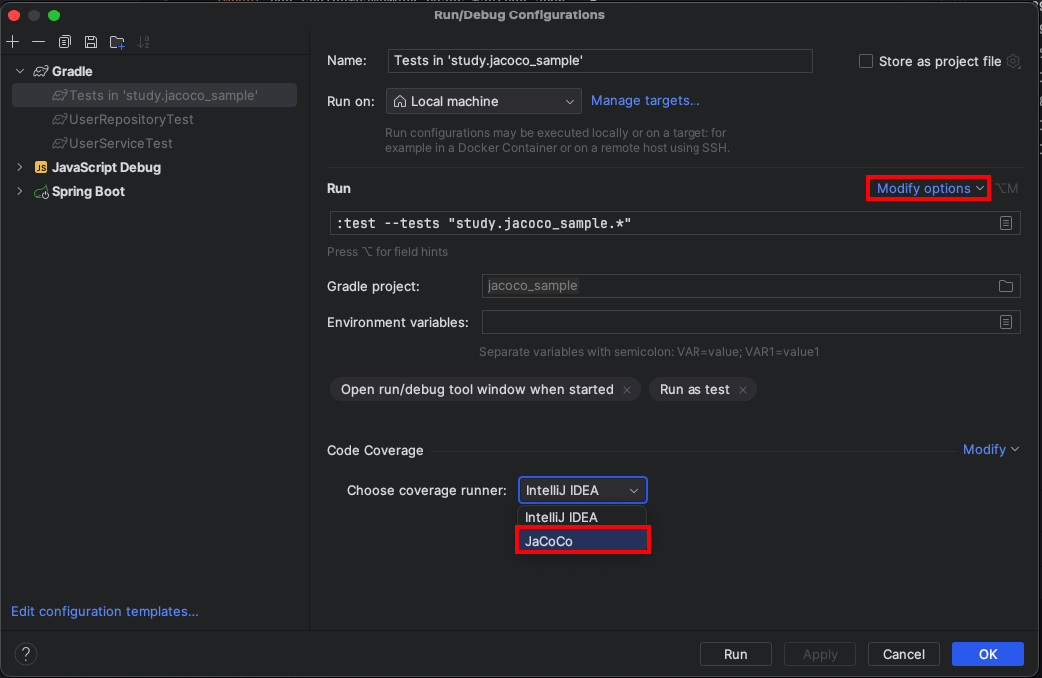
Task: Click the Spring Boot leaf icon
Action: point(41,191)
